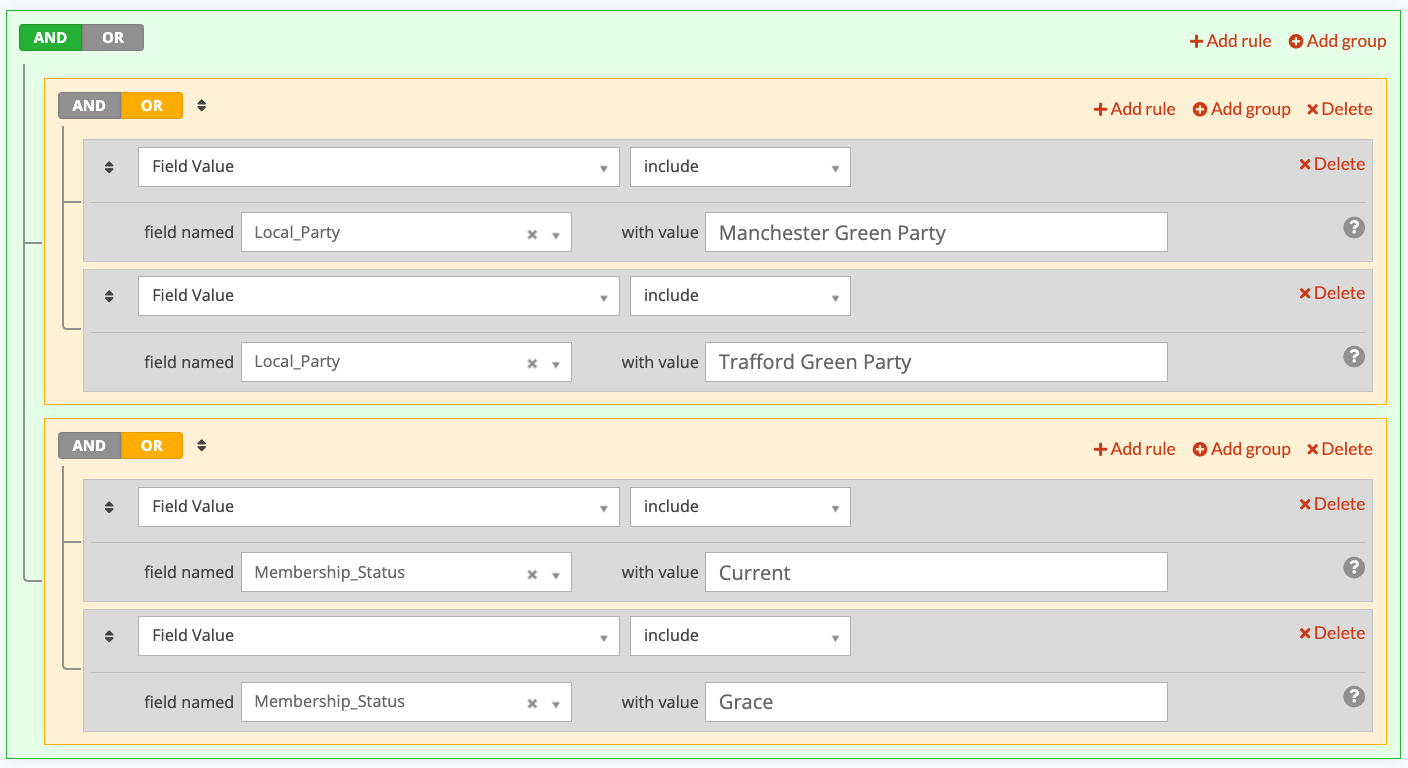
Task: Switch Membership_Status group to AND
Action: pos(90,446)
